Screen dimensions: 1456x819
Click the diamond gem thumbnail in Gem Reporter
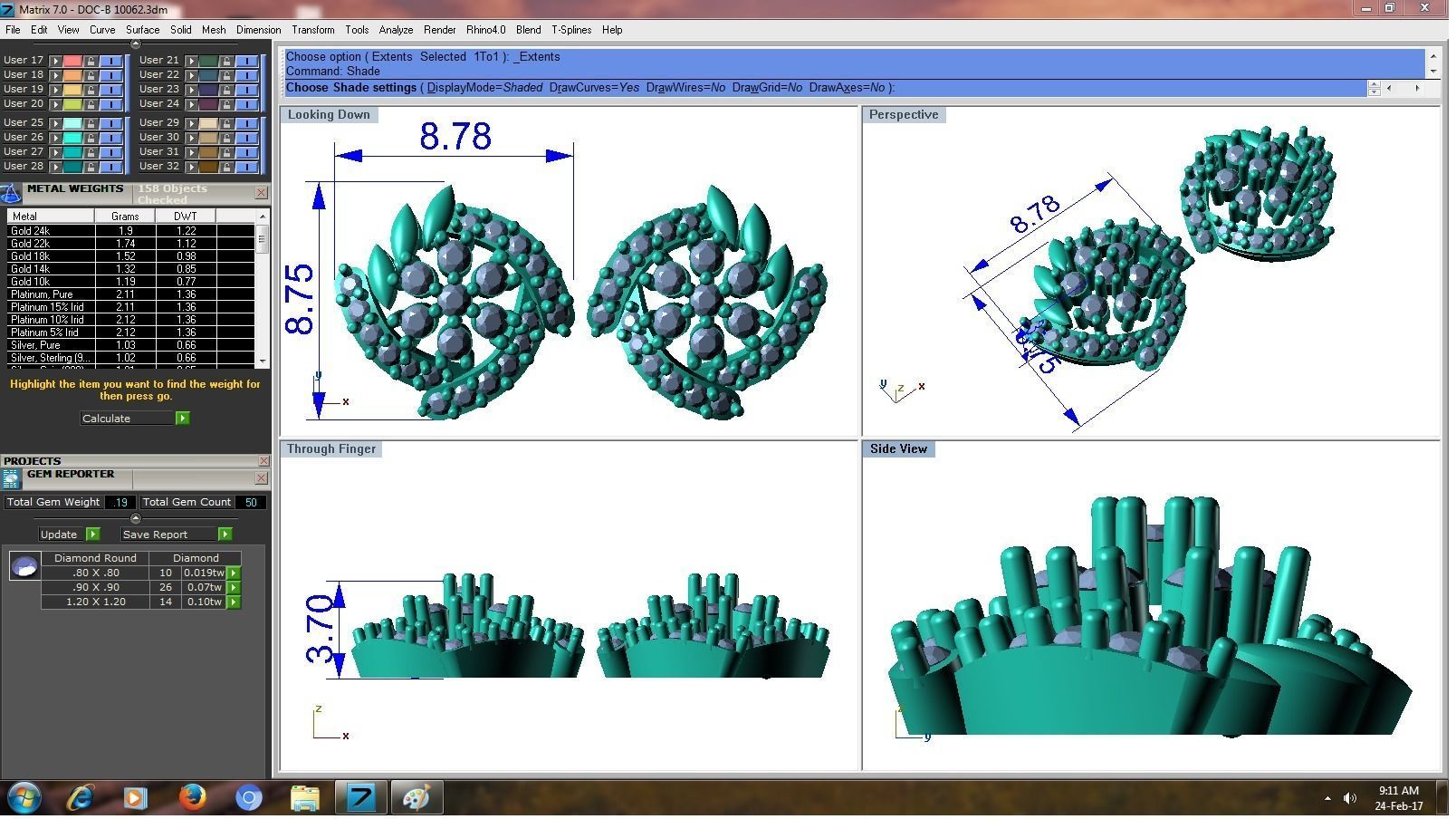pos(24,568)
